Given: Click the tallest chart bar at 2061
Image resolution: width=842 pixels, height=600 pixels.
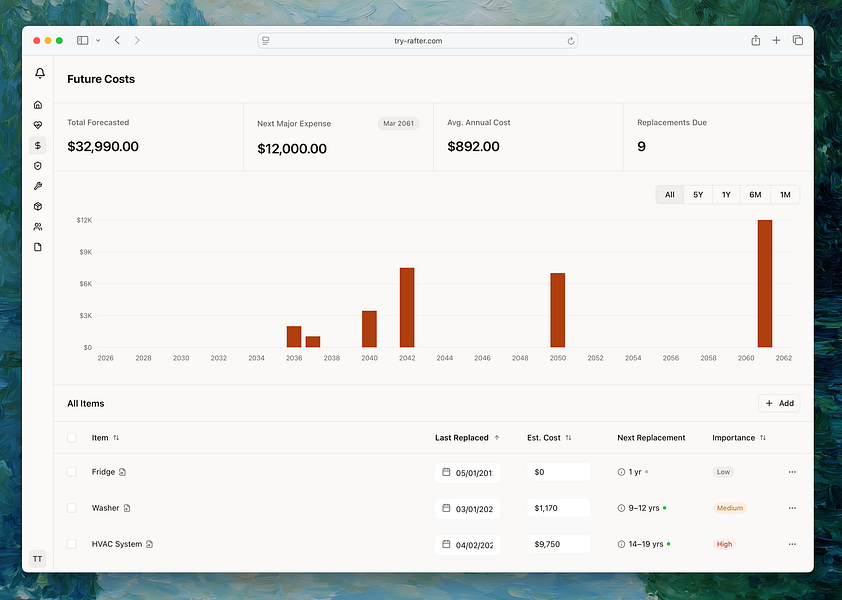Looking at the screenshot, I should pos(765,284).
